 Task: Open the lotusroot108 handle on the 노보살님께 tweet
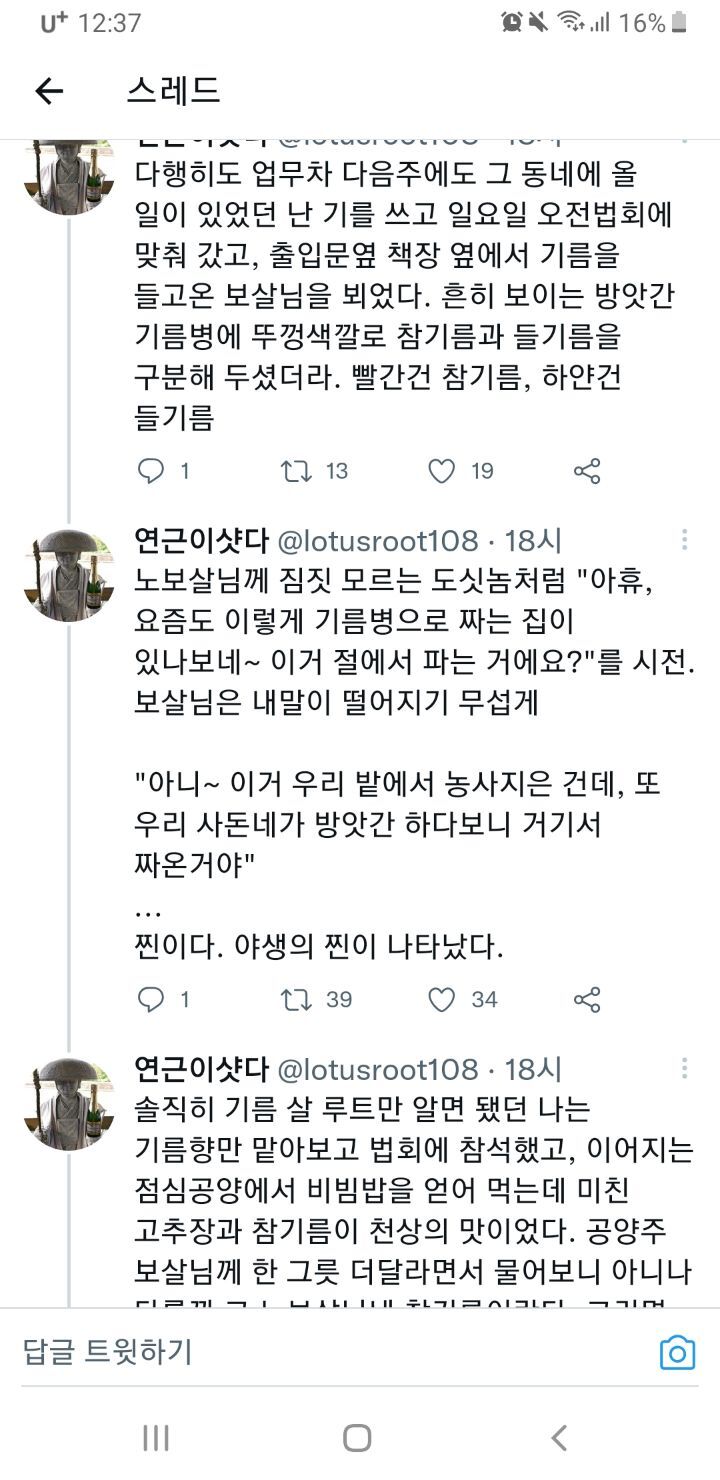376,541
